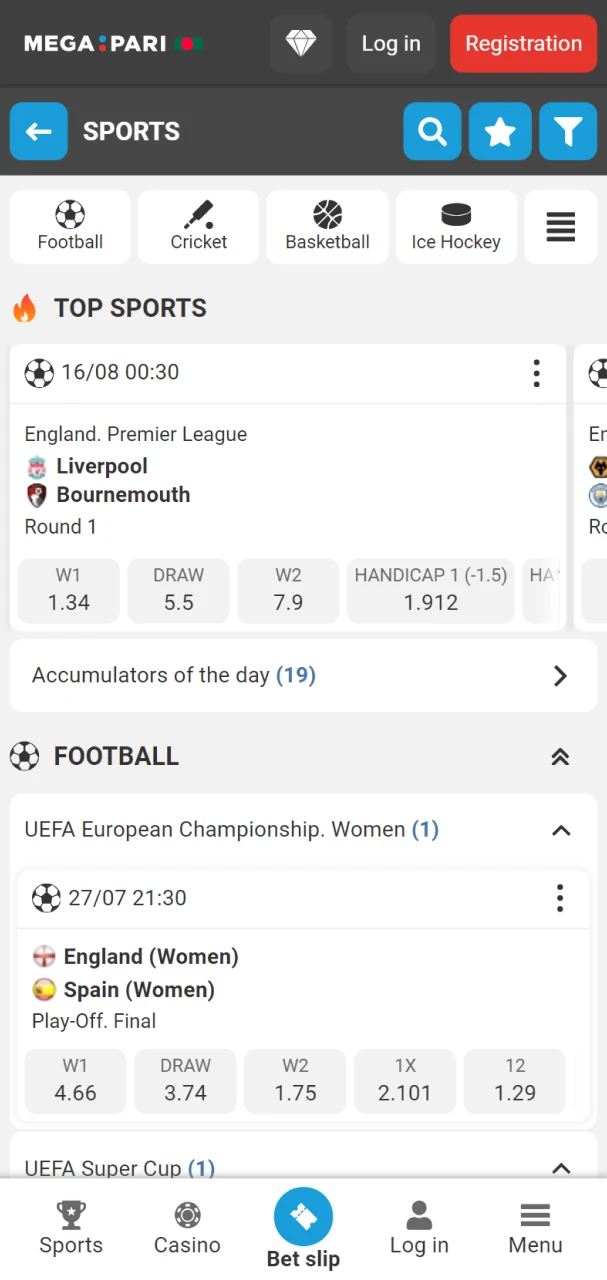Open the Bet slip ticket icon
This screenshot has width=607, height=1280.
303,1217
